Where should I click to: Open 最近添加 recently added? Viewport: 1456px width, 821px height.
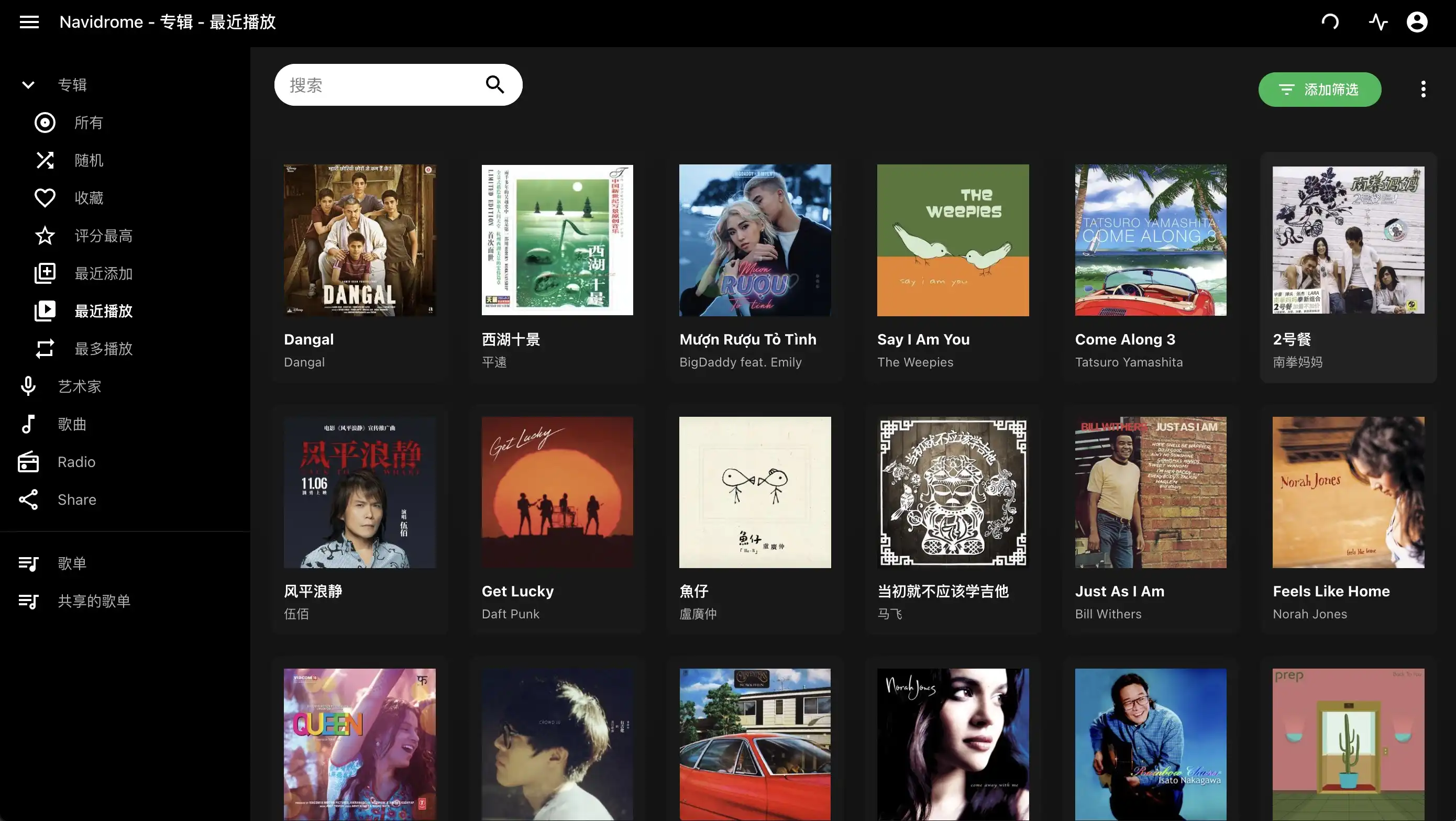[103, 273]
